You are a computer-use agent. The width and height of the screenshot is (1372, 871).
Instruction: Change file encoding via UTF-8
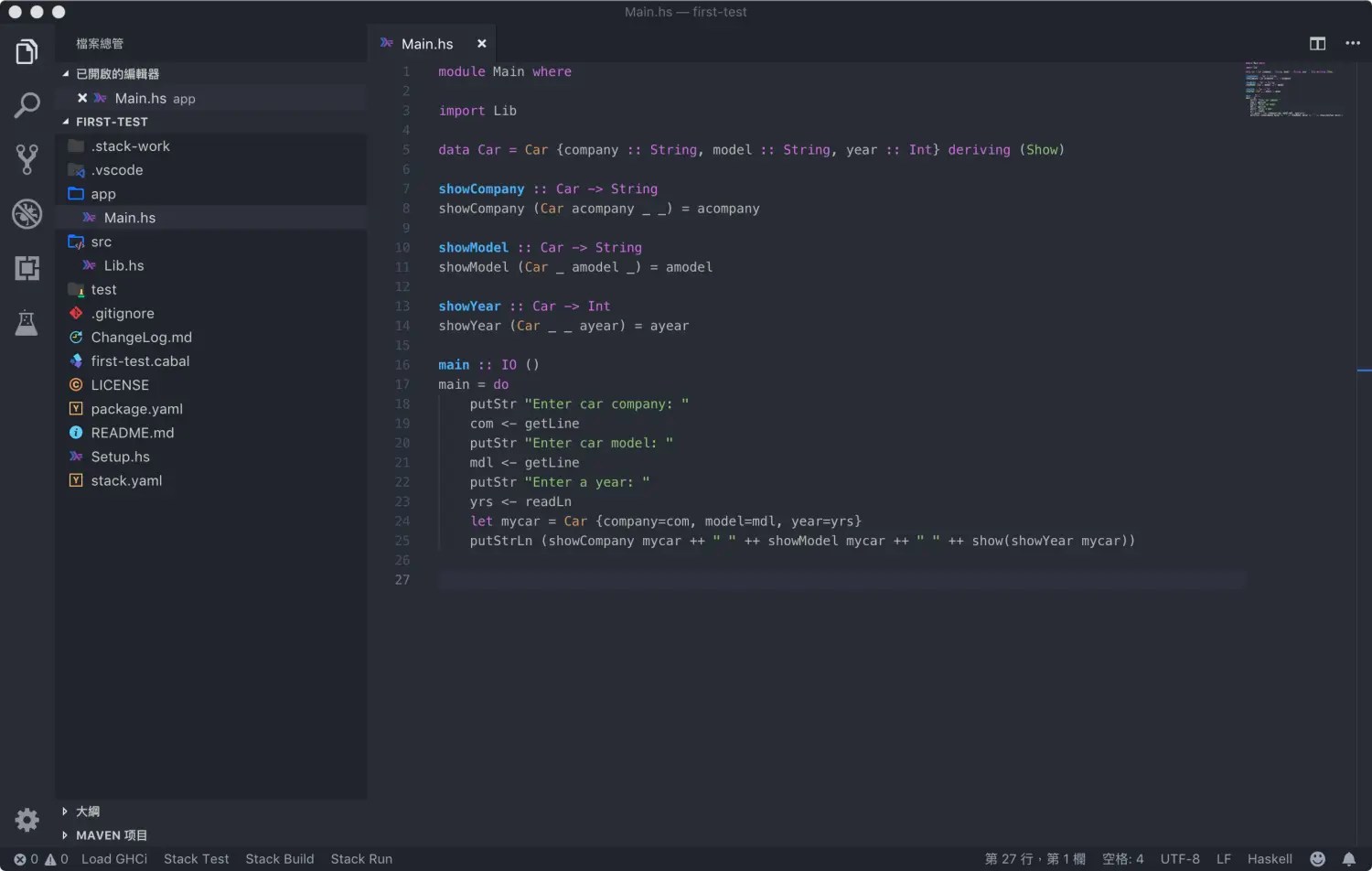tap(1180, 859)
